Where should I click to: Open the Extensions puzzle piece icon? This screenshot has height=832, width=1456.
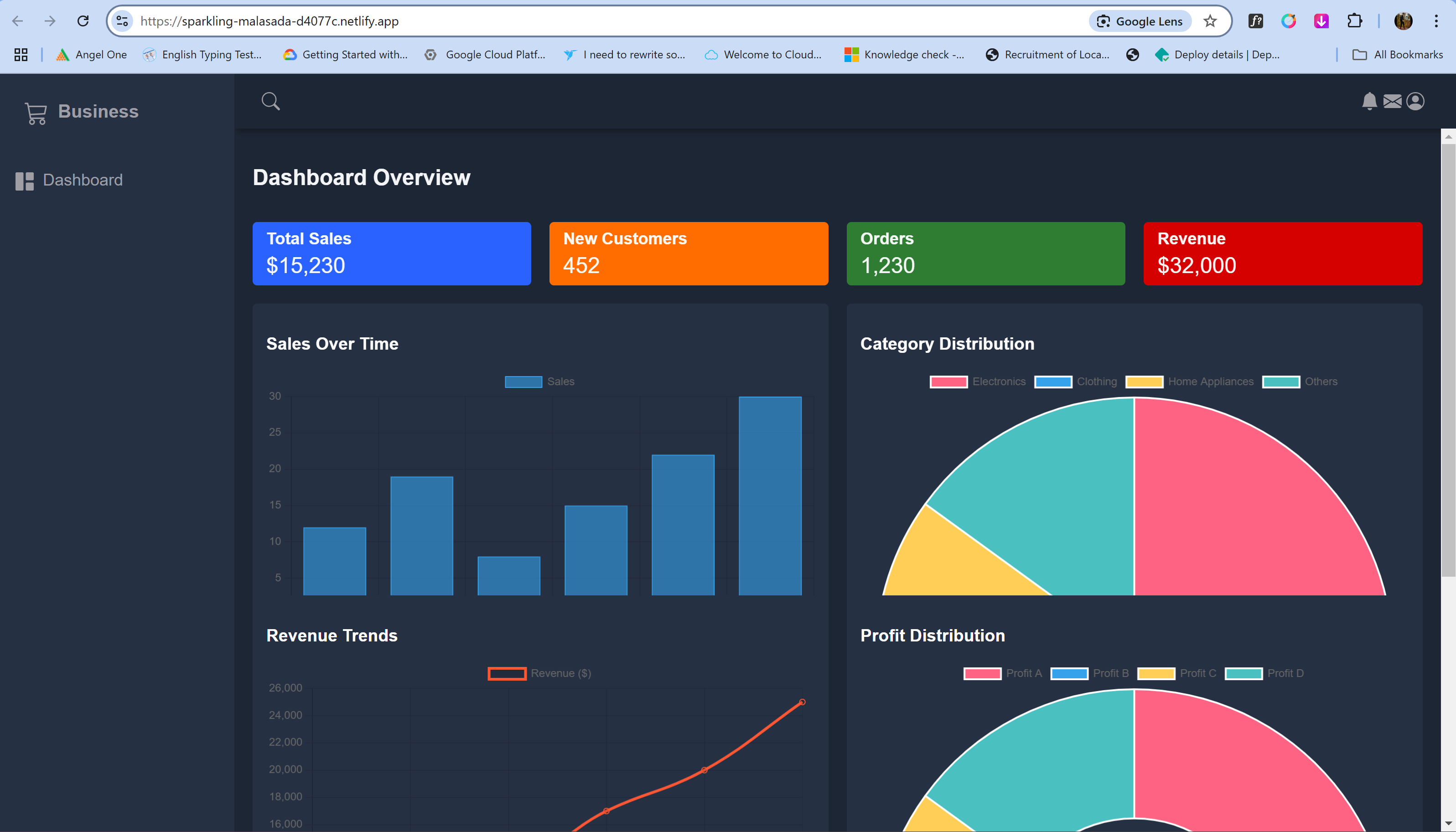1354,21
